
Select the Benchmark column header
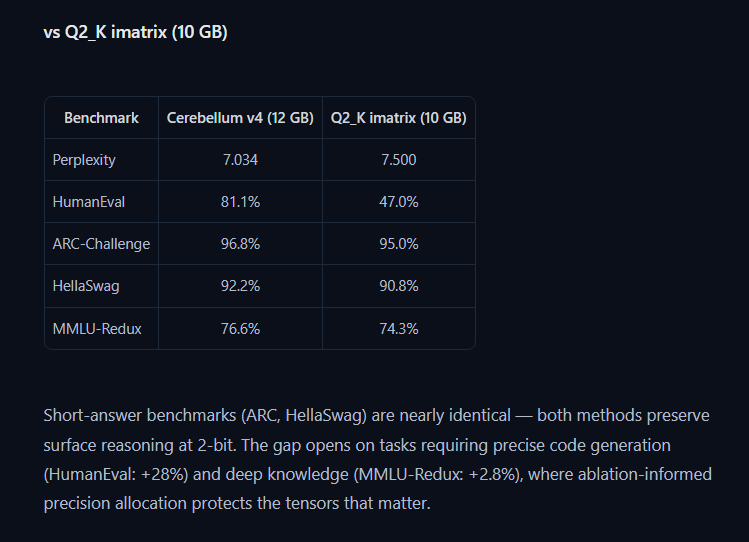pyautogui.click(x=101, y=118)
